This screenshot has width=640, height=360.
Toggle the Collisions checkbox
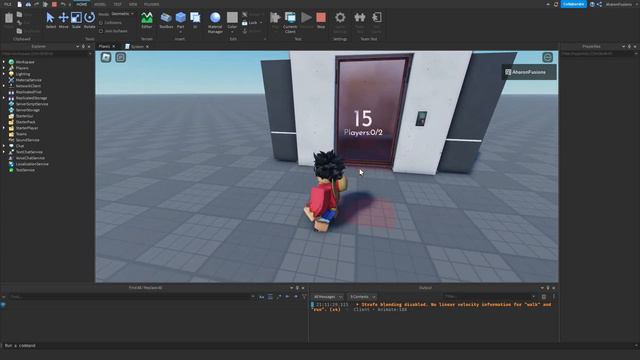pyautogui.click(x=101, y=23)
